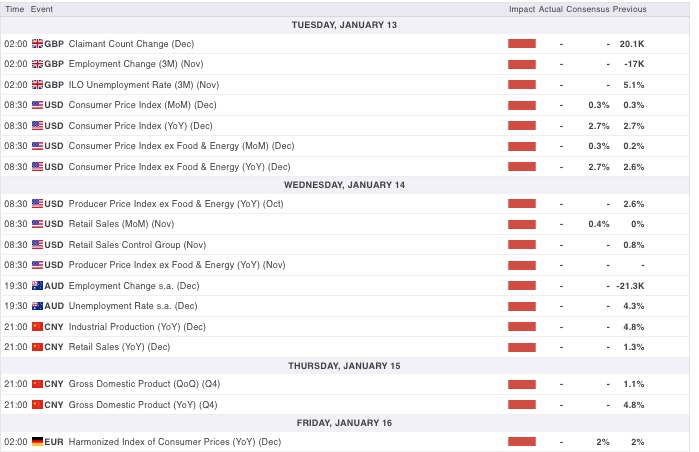Click the Australian flag beside Unemployment Rate s.a.
The height and width of the screenshot is (452, 699).
point(37,306)
